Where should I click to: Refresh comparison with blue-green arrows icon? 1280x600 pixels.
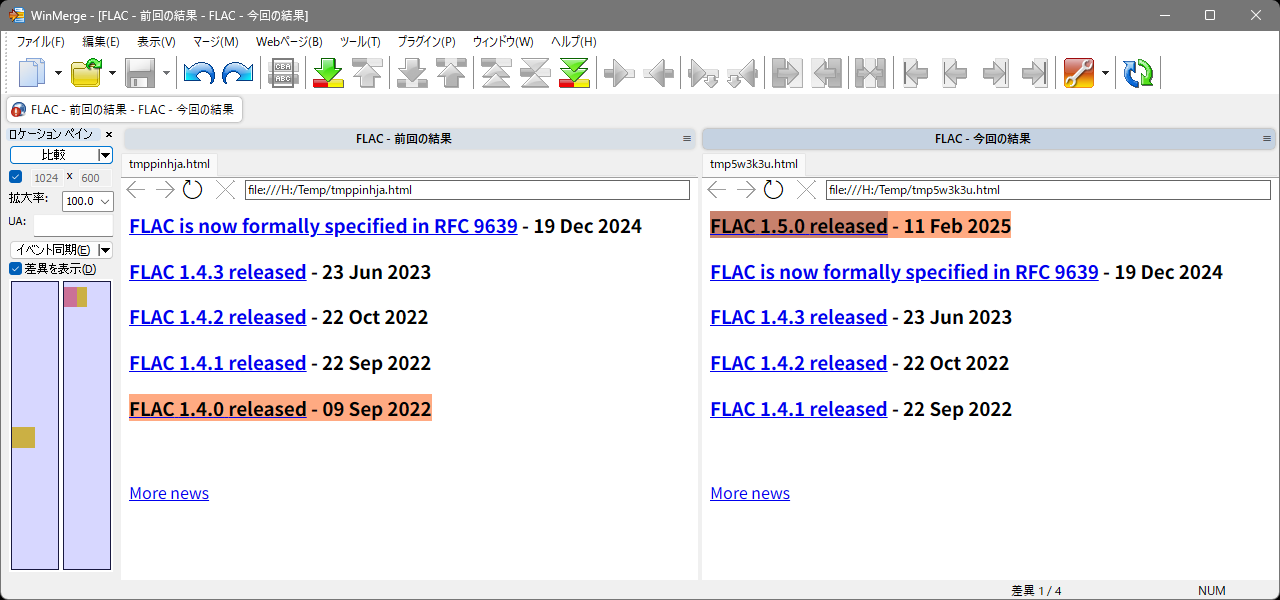coord(1138,73)
